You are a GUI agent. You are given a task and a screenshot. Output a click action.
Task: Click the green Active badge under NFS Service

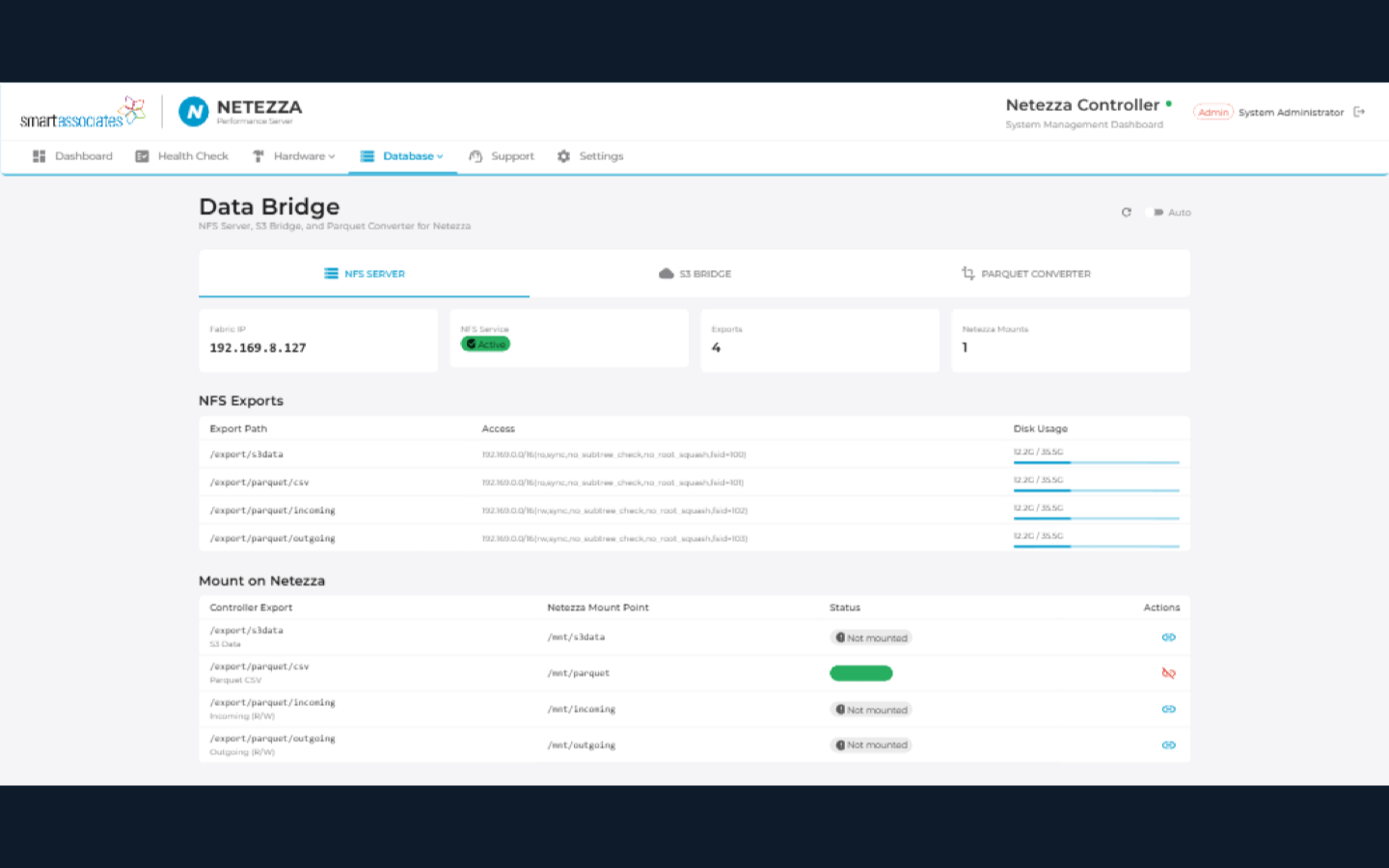point(485,344)
